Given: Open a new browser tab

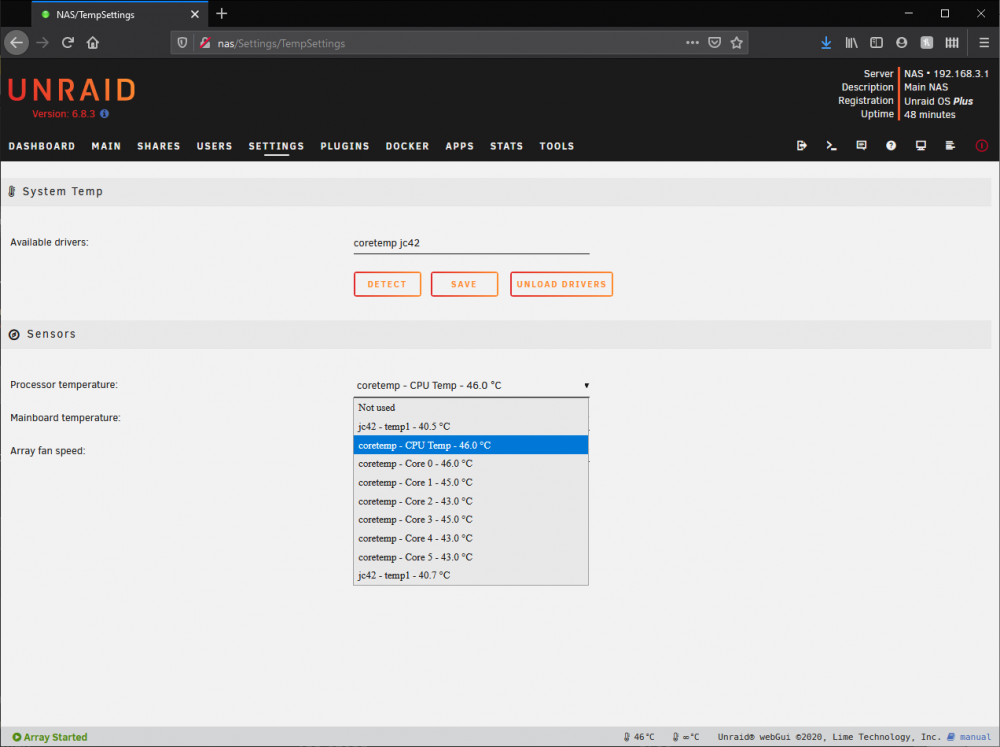Looking at the screenshot, I should pyautogui.click(x=221, y=13).
